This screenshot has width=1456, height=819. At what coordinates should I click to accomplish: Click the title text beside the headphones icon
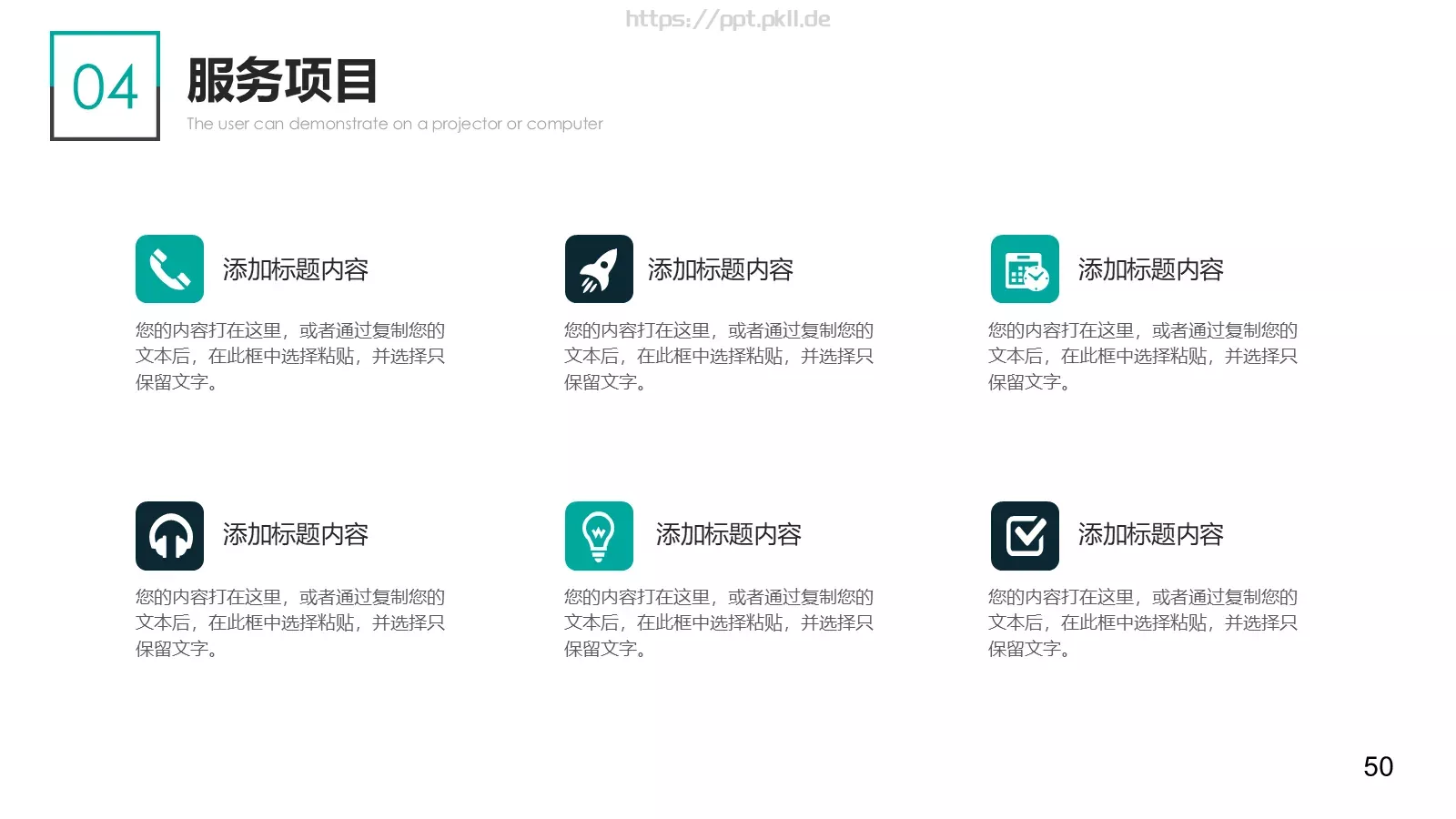[296, 534]
